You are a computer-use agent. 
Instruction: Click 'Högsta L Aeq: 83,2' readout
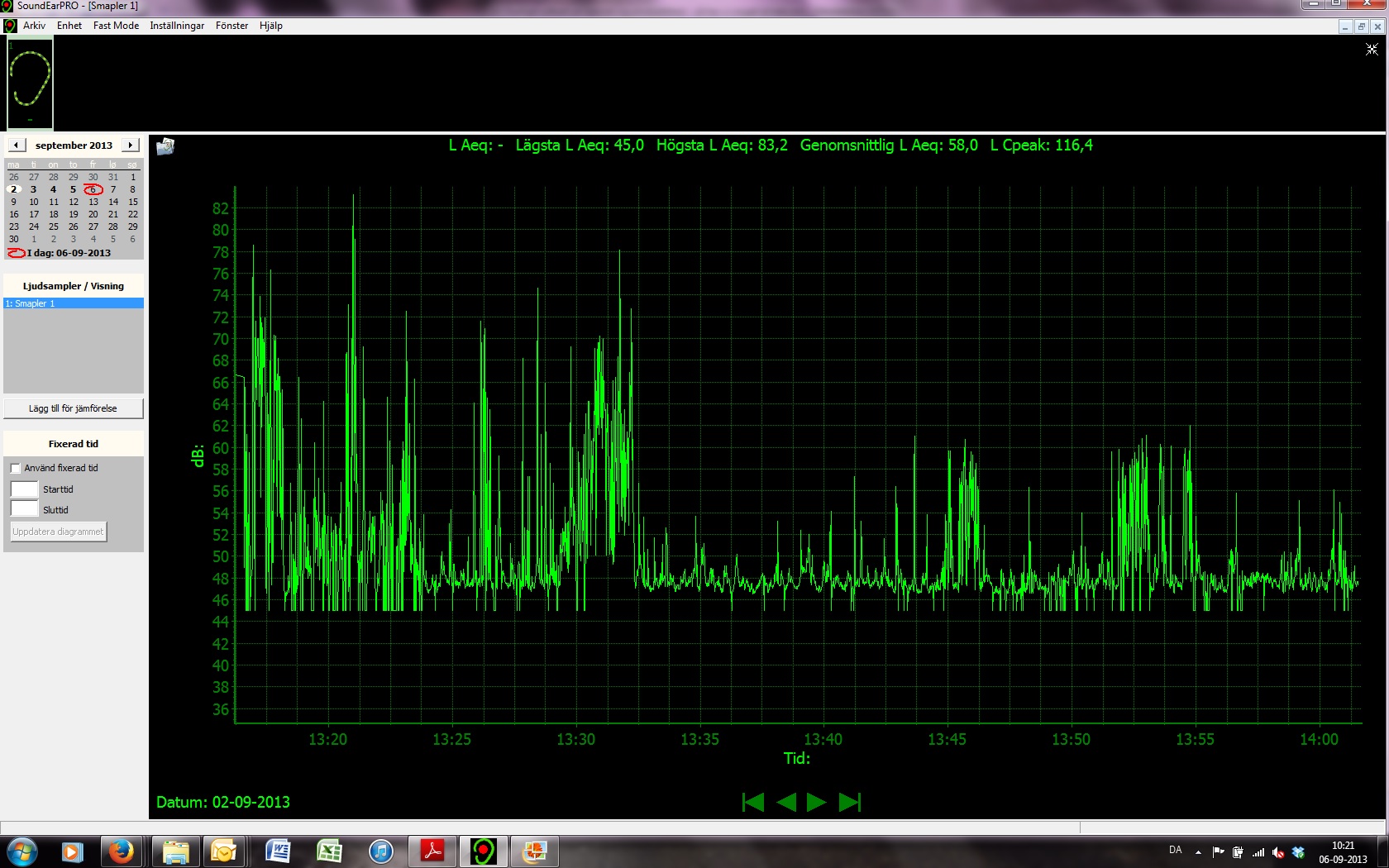pyautogui.click(x=722, y=145)
